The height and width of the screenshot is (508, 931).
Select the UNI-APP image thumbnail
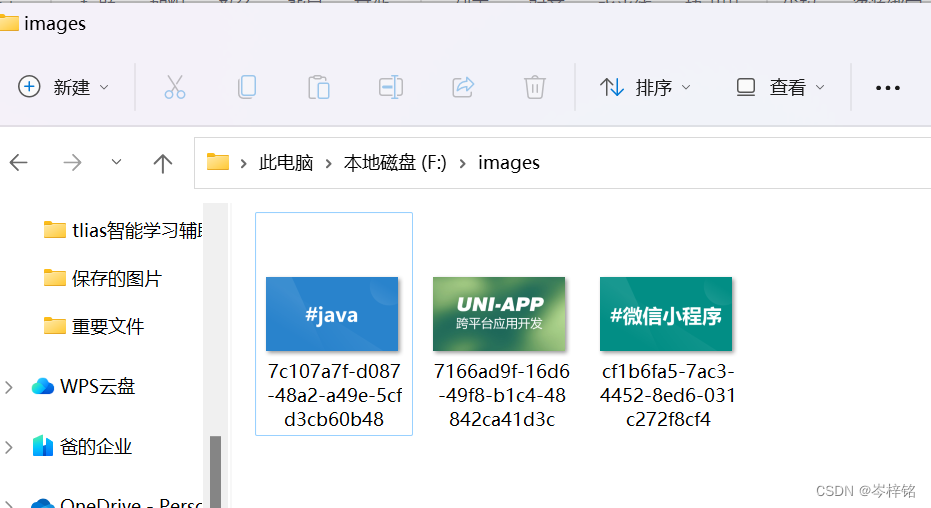click(x=499, y=314)
